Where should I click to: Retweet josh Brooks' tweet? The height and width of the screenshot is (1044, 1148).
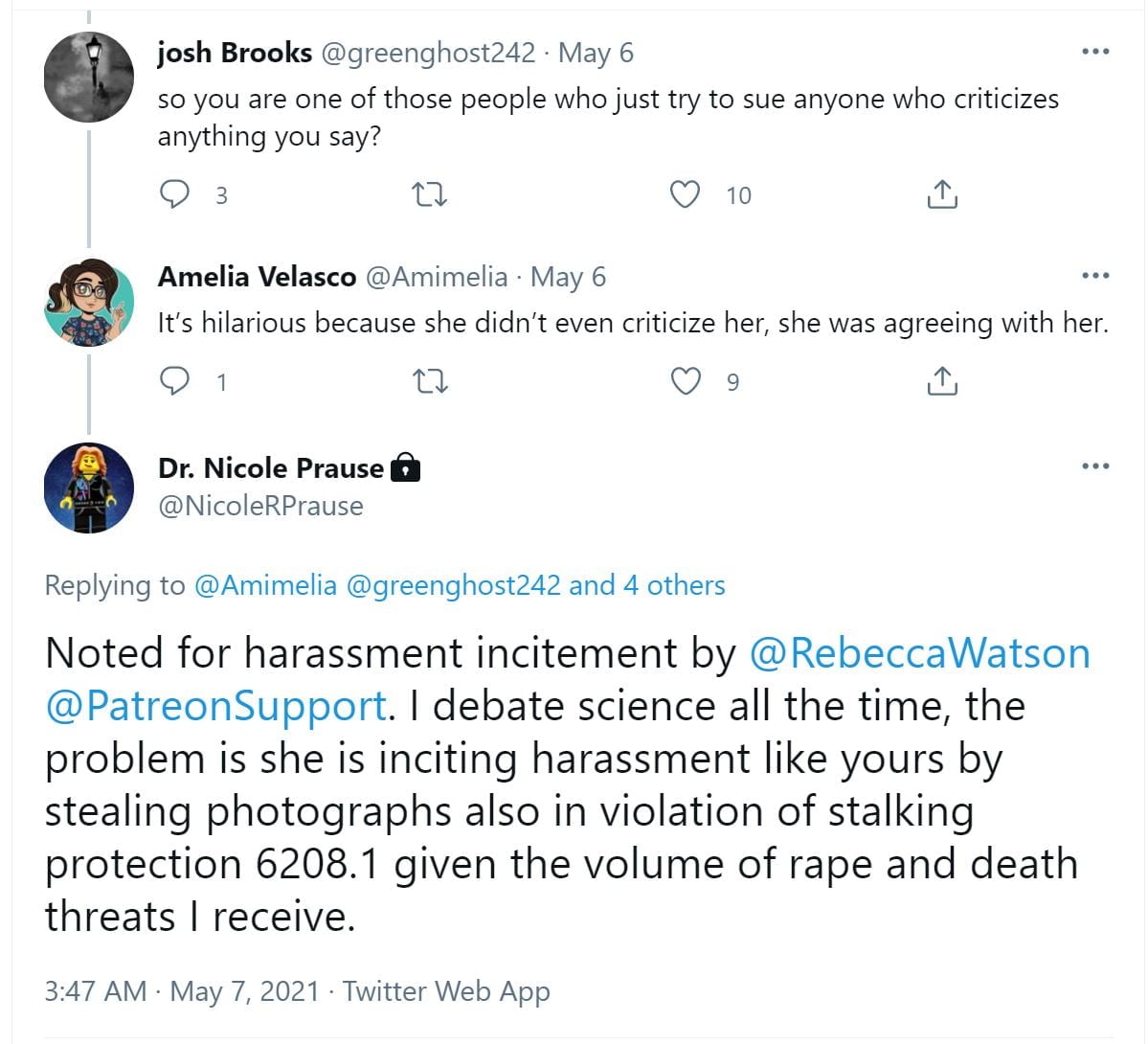(x=429, y=194)
